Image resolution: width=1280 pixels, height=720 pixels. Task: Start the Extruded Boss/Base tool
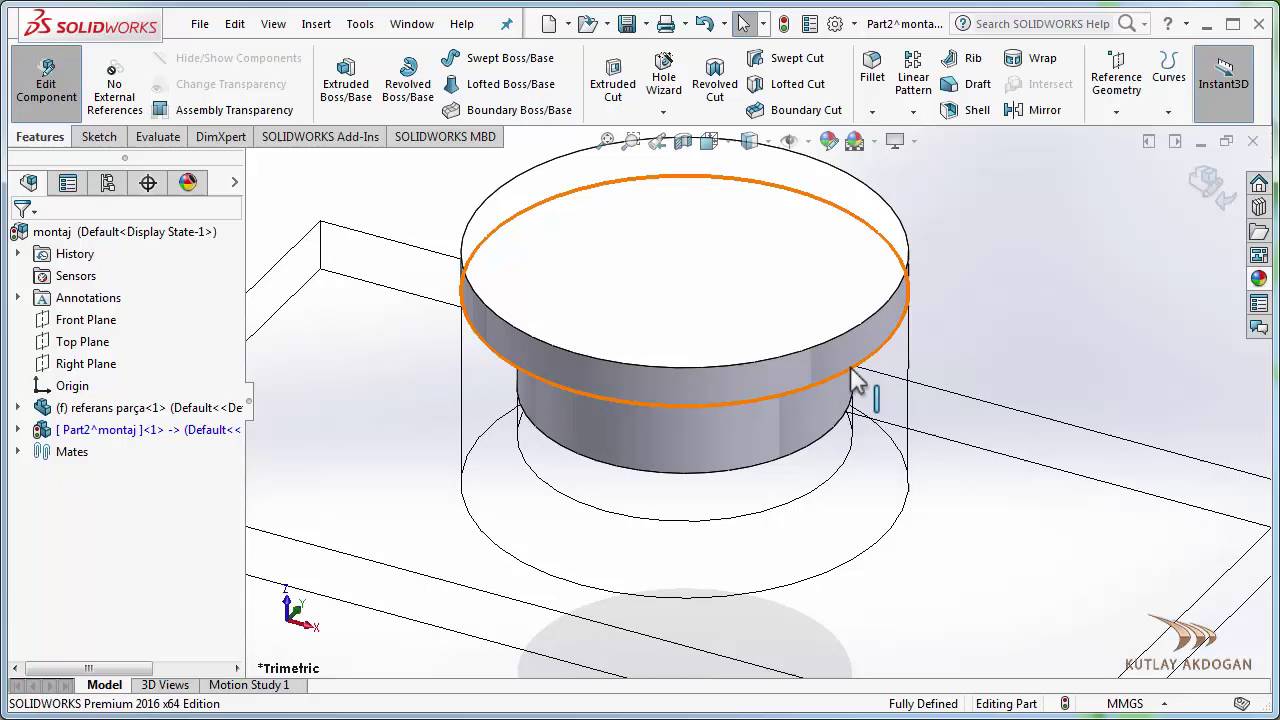[x=345, y=80]
